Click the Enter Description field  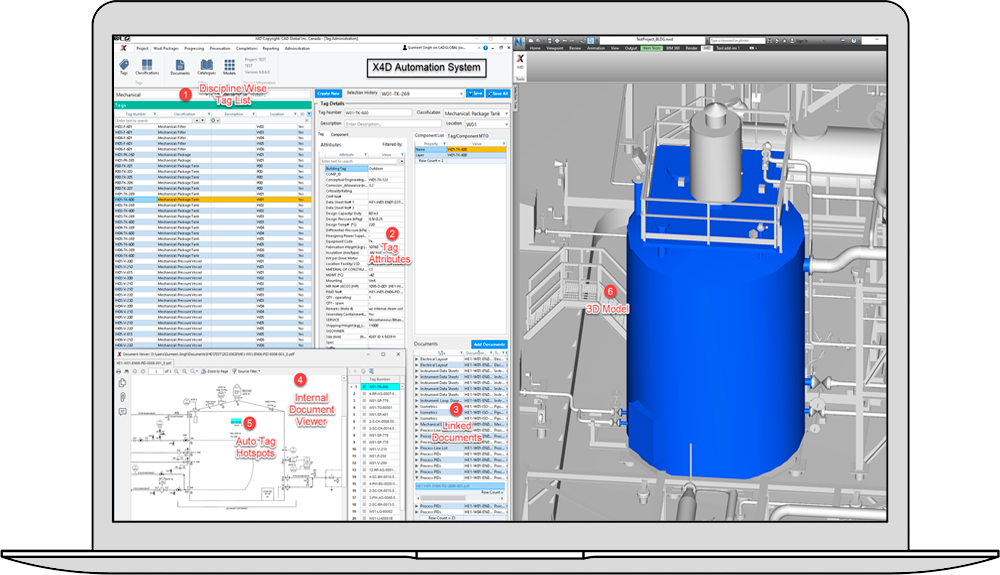click(393, 124)
